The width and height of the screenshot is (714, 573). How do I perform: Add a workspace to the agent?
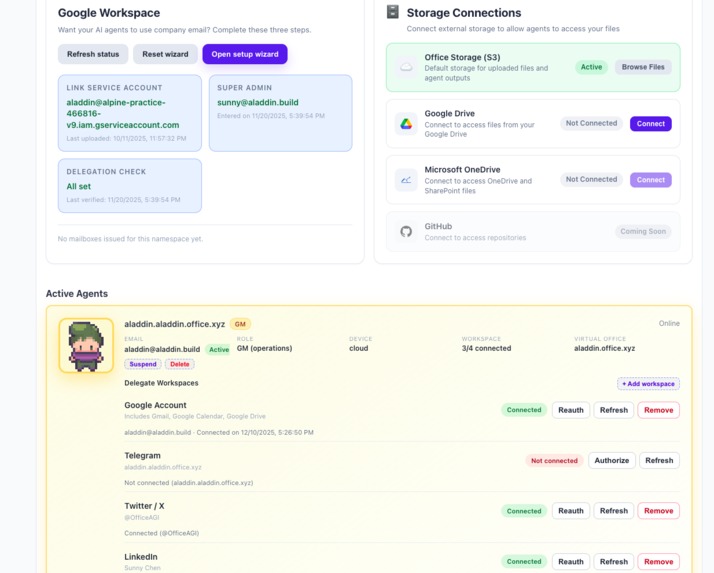pos(648,384)
